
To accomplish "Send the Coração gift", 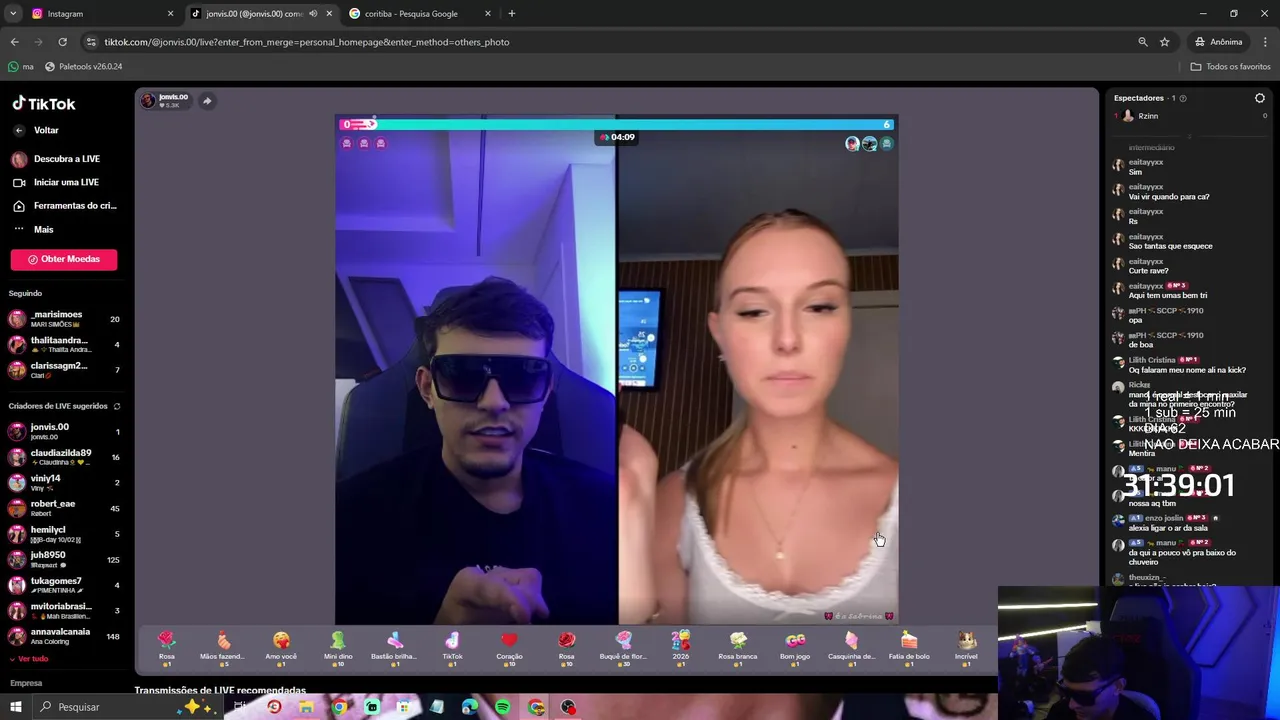I will pos(509,646).
